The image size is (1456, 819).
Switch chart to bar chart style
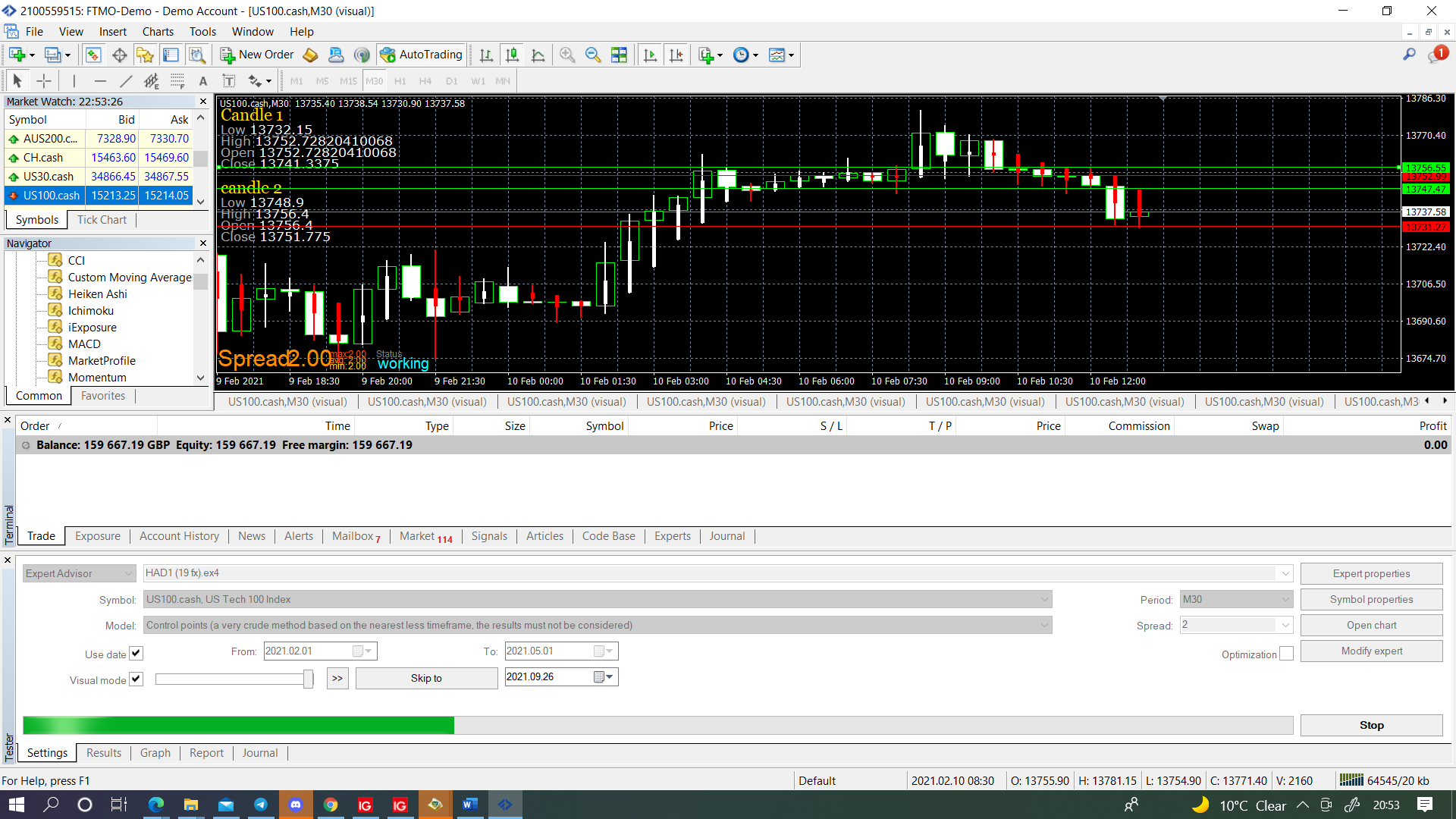[x=486, y=55]
